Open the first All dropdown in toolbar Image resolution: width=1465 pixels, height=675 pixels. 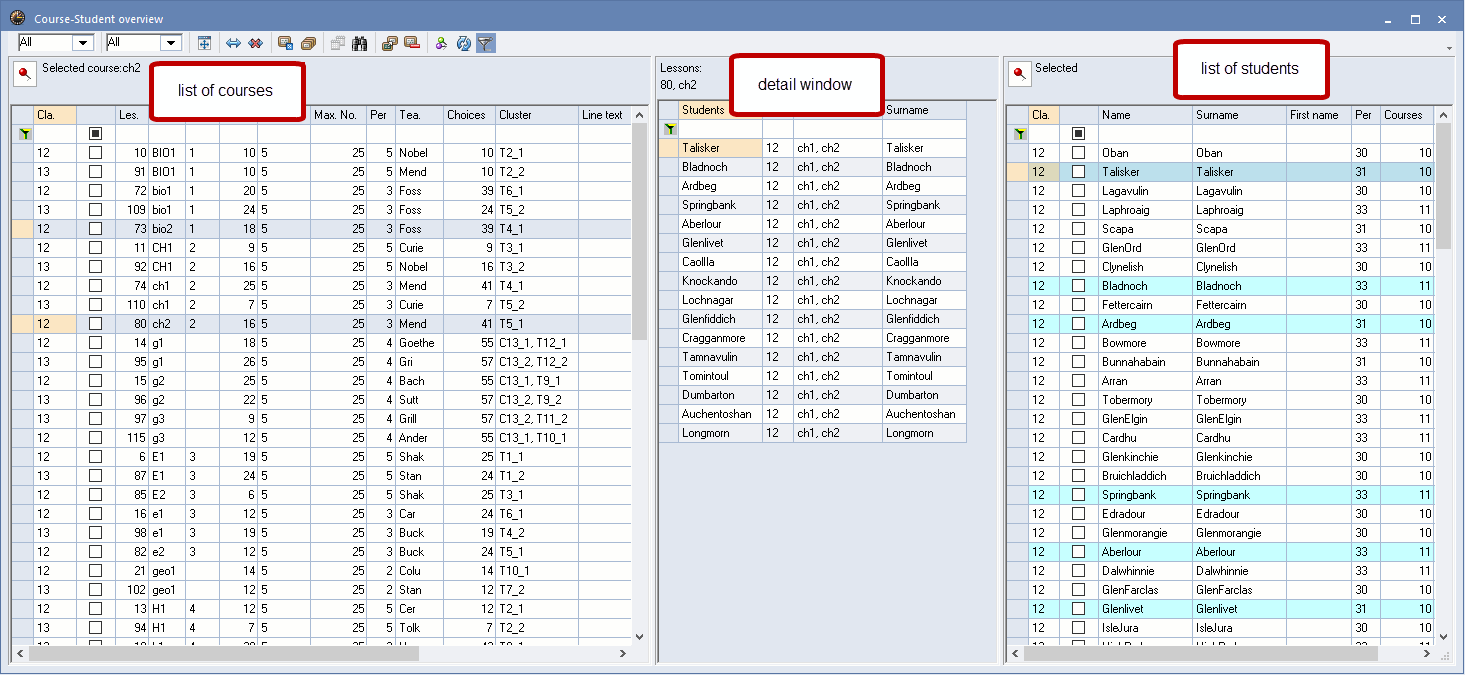(83, 43)
